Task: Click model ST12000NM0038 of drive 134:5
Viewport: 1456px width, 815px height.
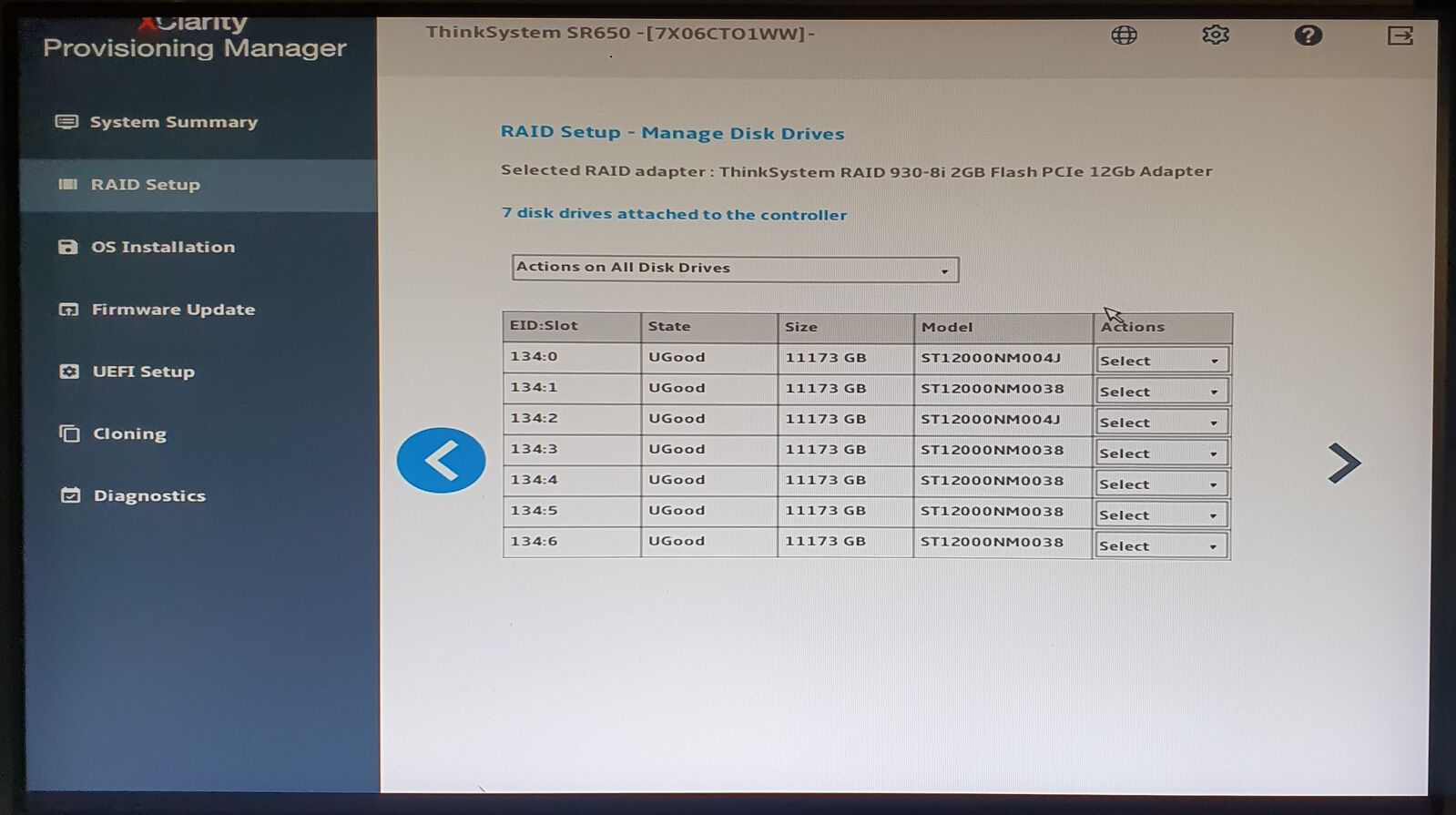Action: [992, 512]
